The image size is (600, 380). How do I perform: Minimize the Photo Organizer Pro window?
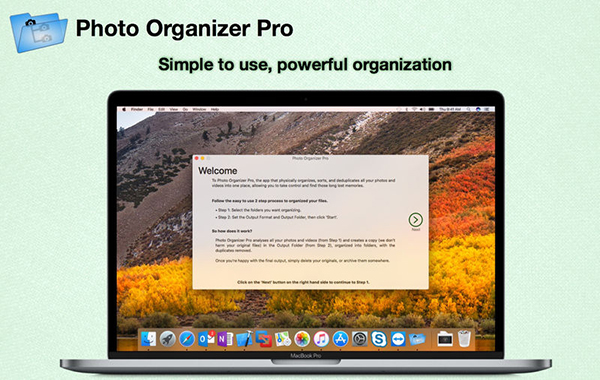click(x=202, y=158)
